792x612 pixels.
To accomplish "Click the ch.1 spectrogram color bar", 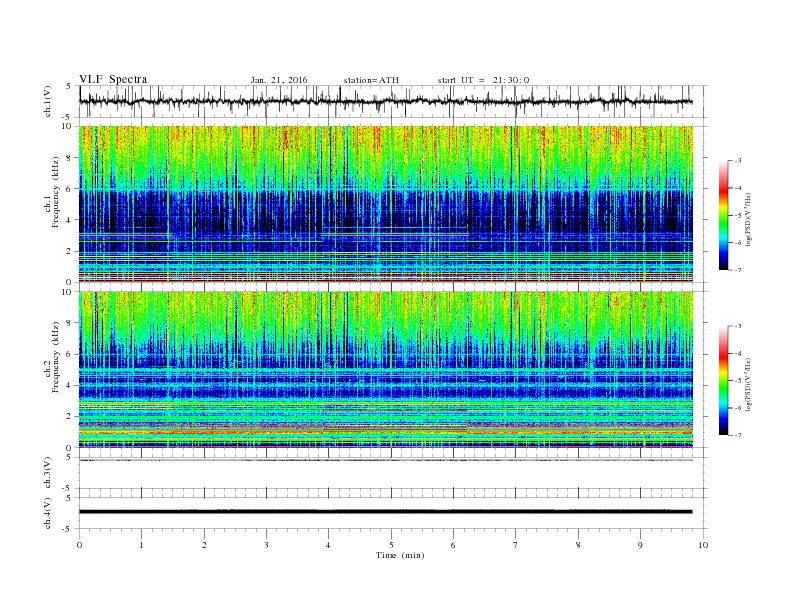I will tap(724, 215).
